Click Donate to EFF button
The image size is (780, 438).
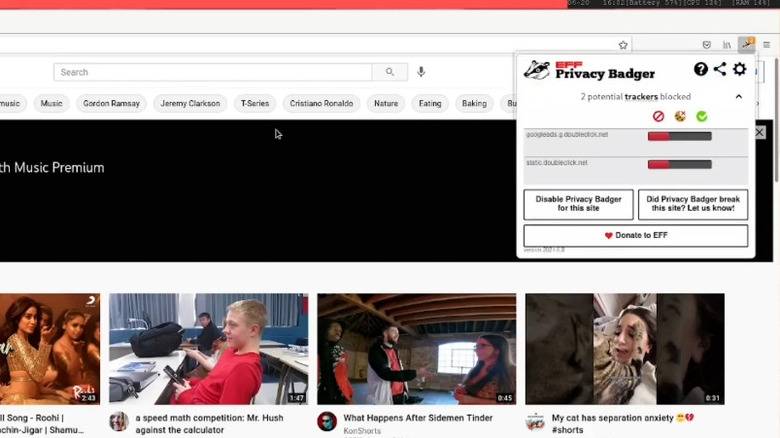(635, 235)
